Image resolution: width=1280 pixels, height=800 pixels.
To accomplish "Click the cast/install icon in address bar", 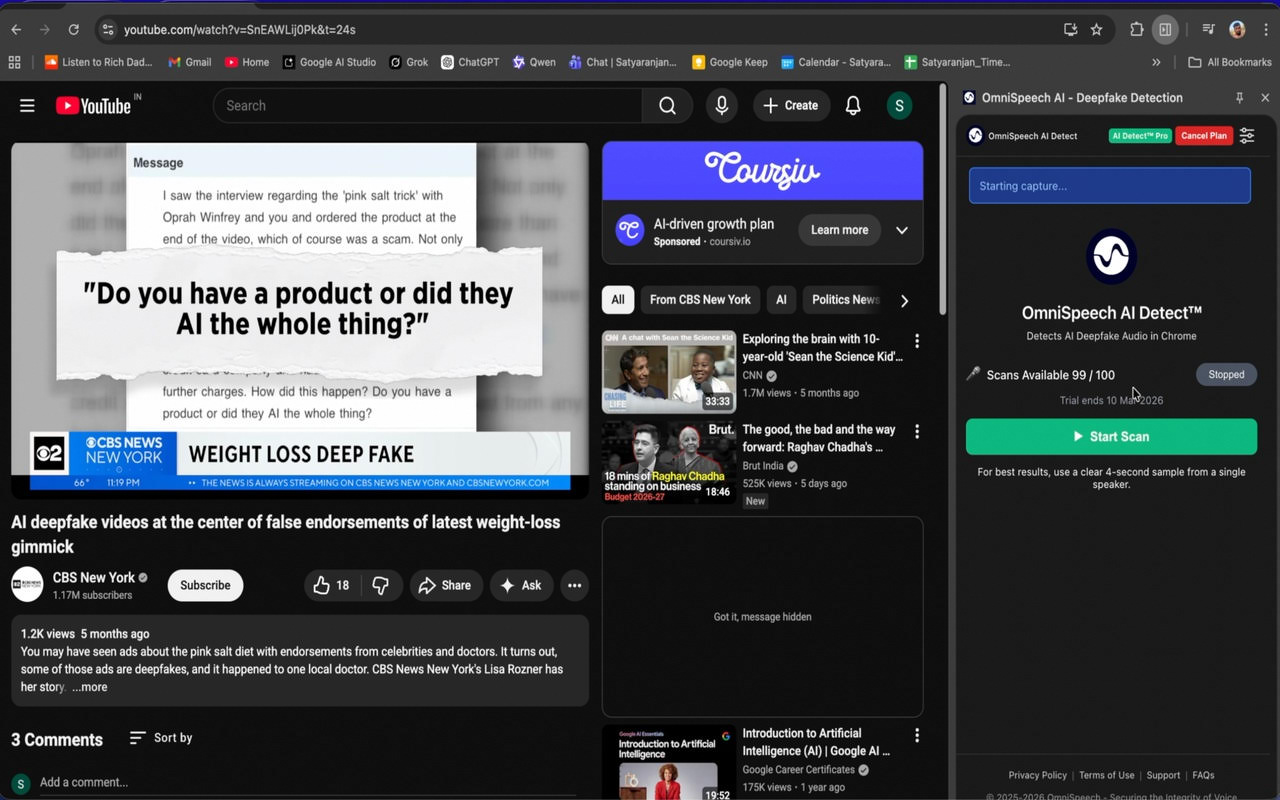I will [x=1070, y=30].
